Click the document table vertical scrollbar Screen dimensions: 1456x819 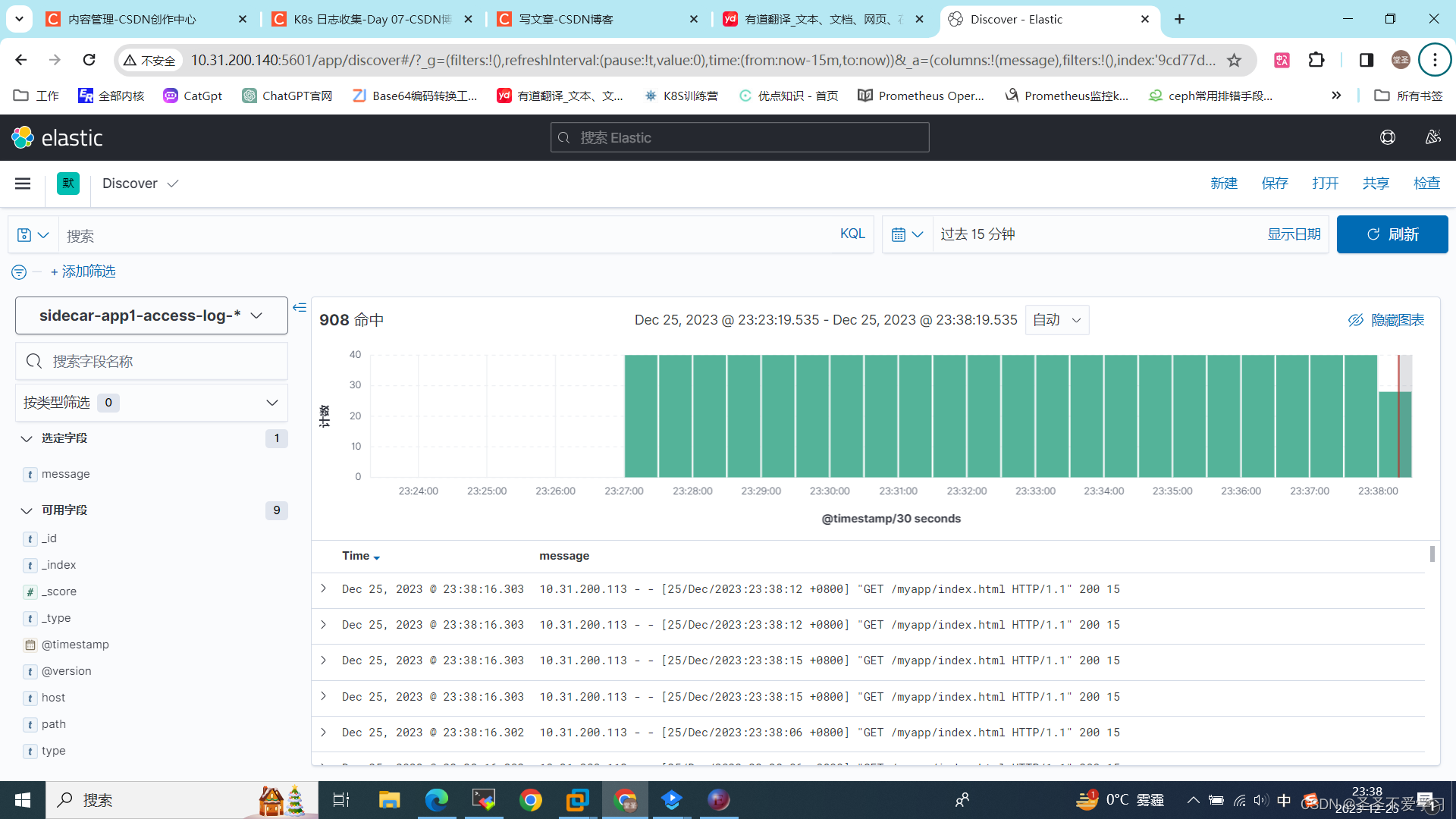point(1432,554)
